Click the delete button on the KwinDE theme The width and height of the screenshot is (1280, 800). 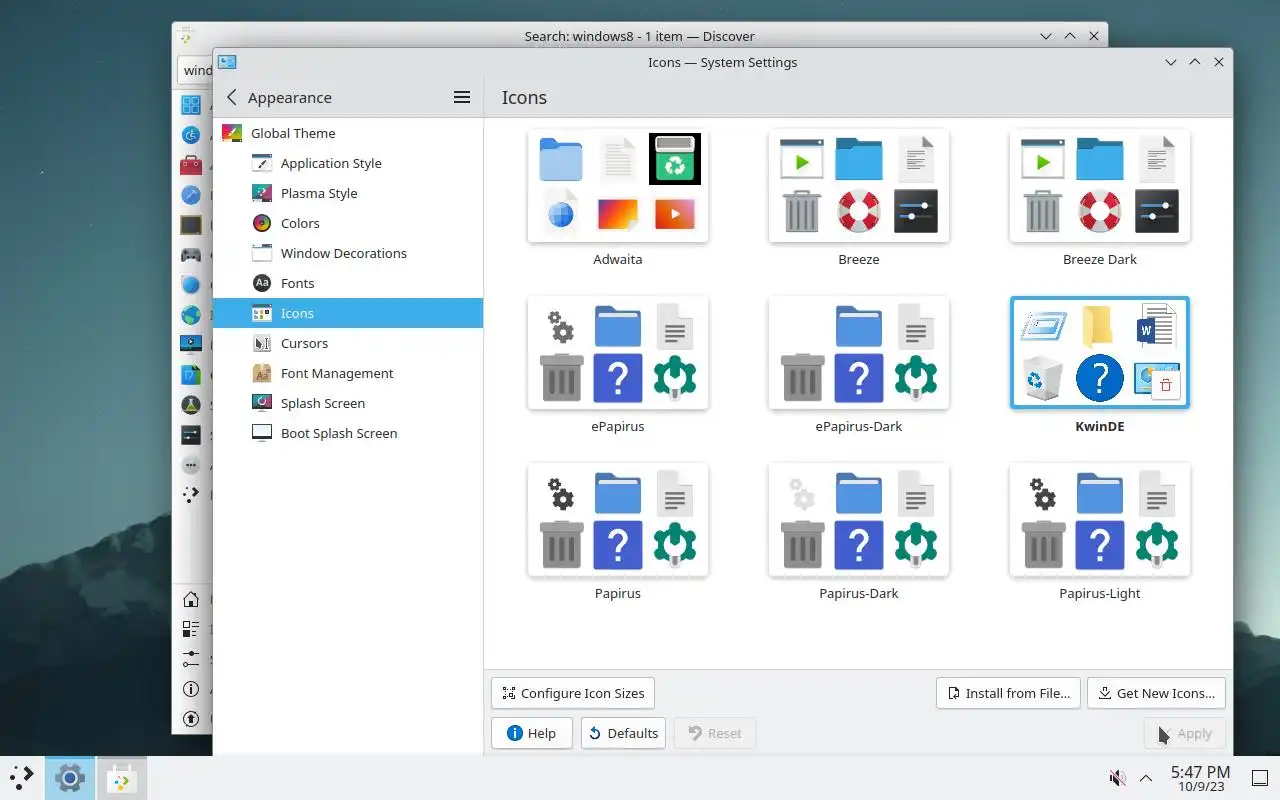1166,385
